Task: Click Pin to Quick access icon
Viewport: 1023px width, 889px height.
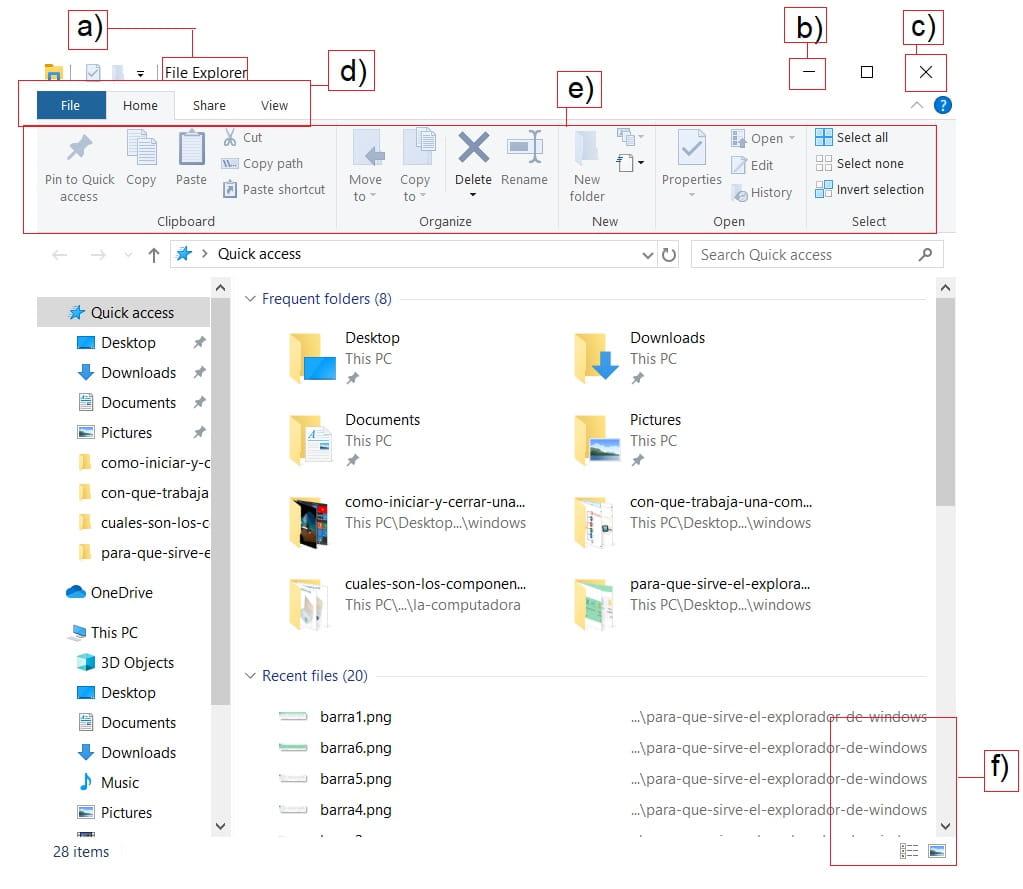Action: coord(80,148)
